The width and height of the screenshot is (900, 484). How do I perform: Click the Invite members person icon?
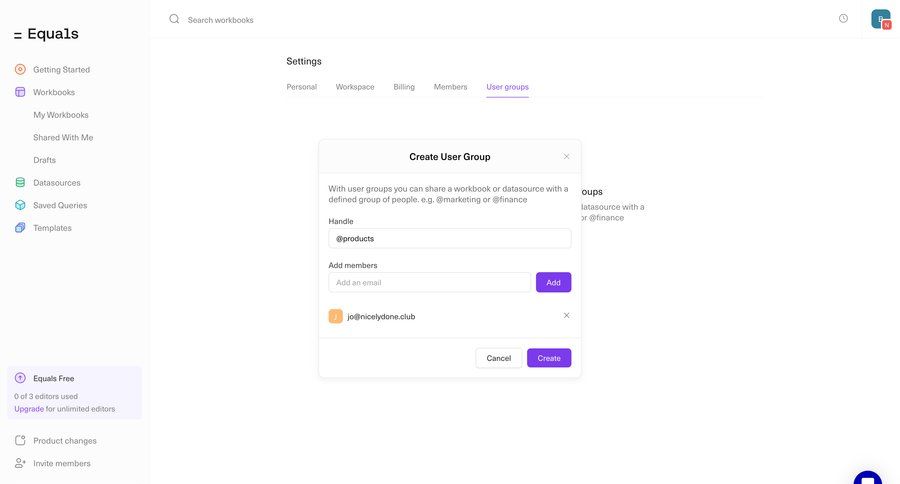pyautogui.click(x=20, y=463)
